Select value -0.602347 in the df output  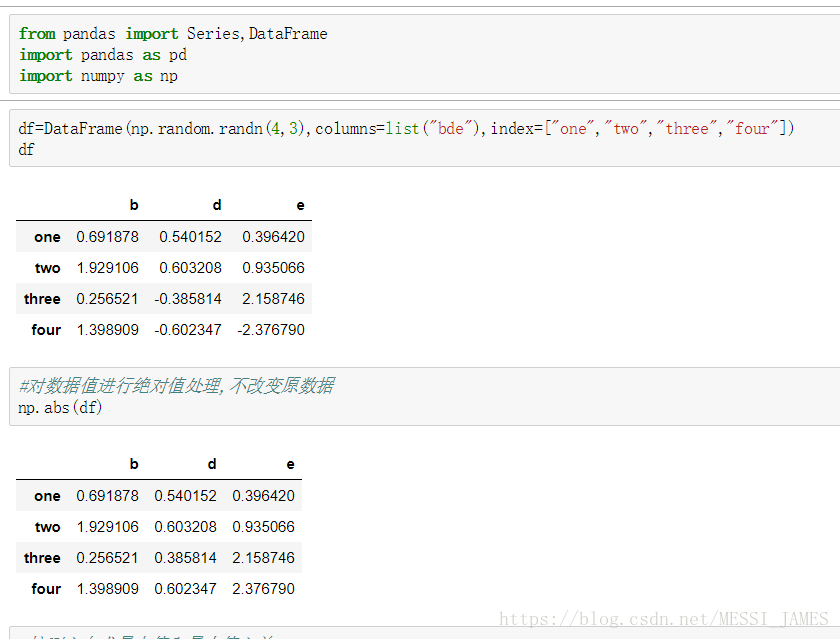(x=188, y=330)
